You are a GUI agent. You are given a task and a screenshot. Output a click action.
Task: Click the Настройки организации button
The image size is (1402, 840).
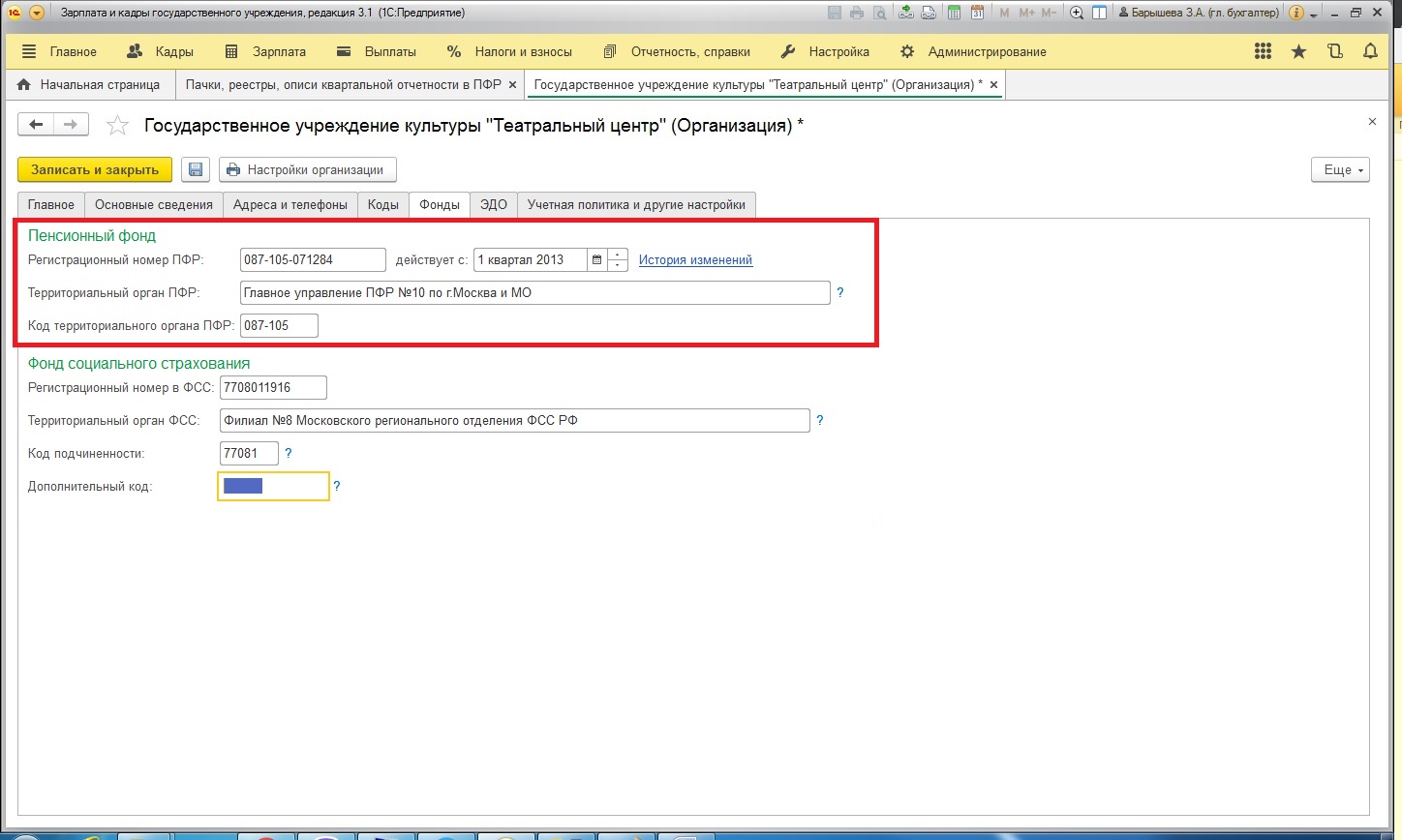coord(307,169)
